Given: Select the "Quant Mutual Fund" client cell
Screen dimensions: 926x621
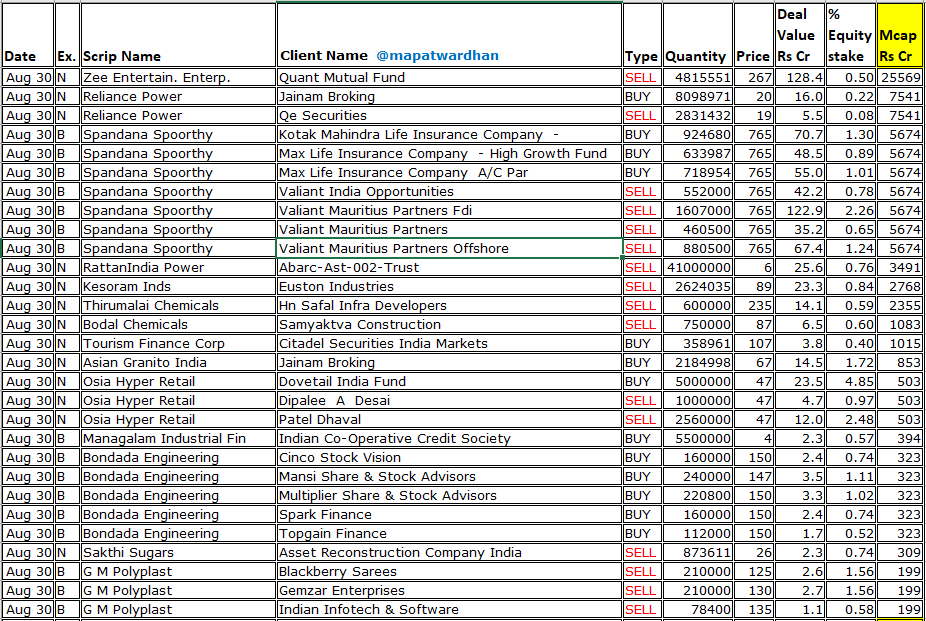Looking at the screenshot, I should pyautogui.click(x=449, y=77).
